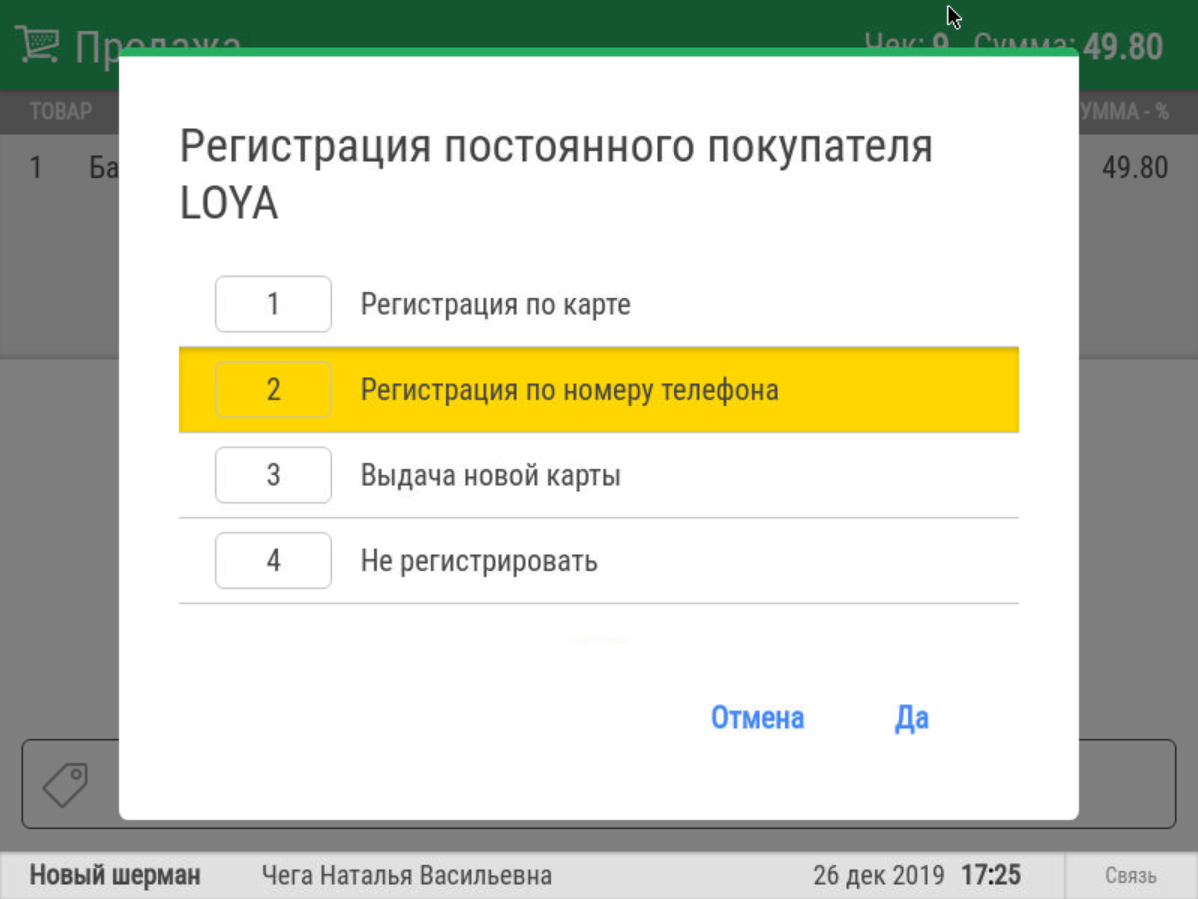Image resolution: width=1198 pixels, height=899 pixels.
Task: Click the price tag icon in input bar
Action: (x=66, y=784)
